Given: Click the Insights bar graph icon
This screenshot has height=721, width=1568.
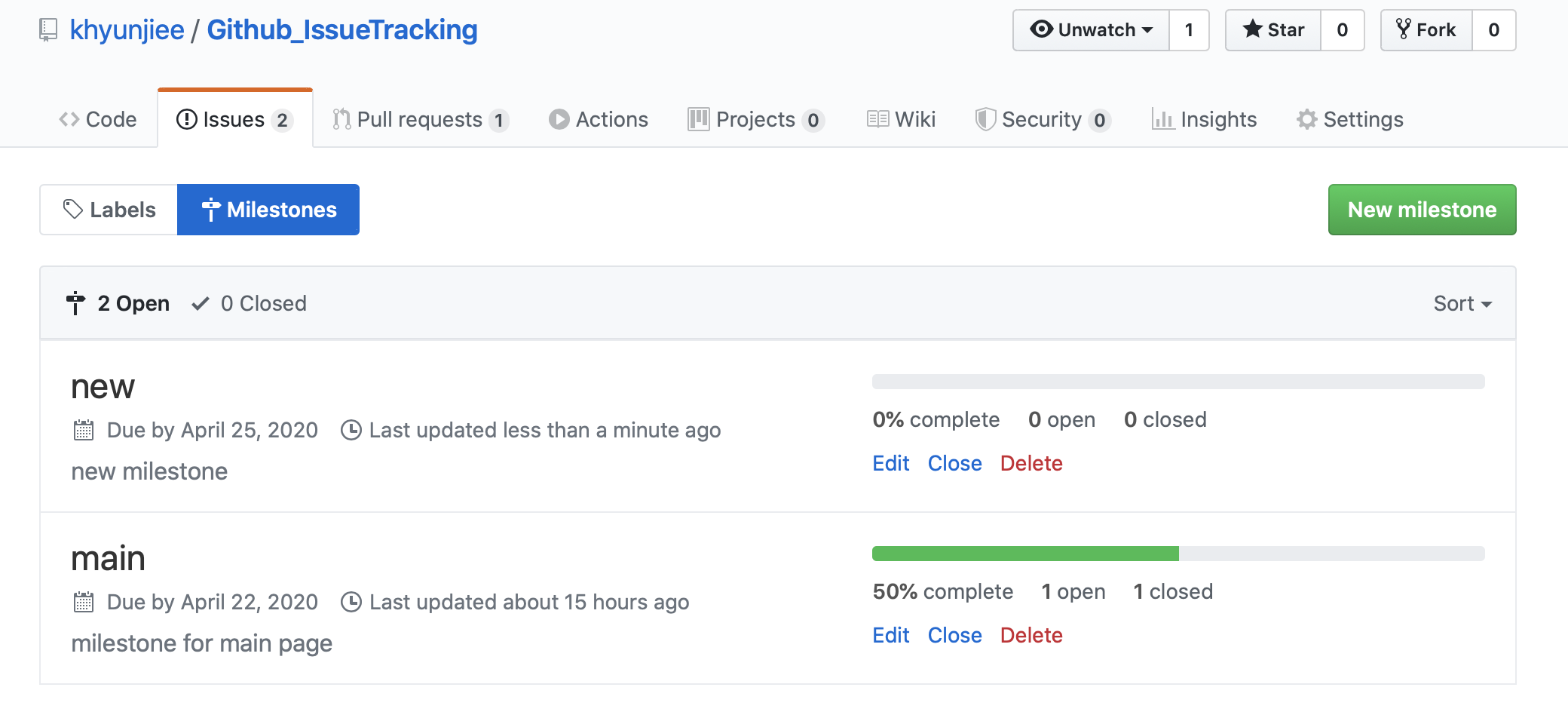Looking at the screenshot, I should click(1162, 120).
